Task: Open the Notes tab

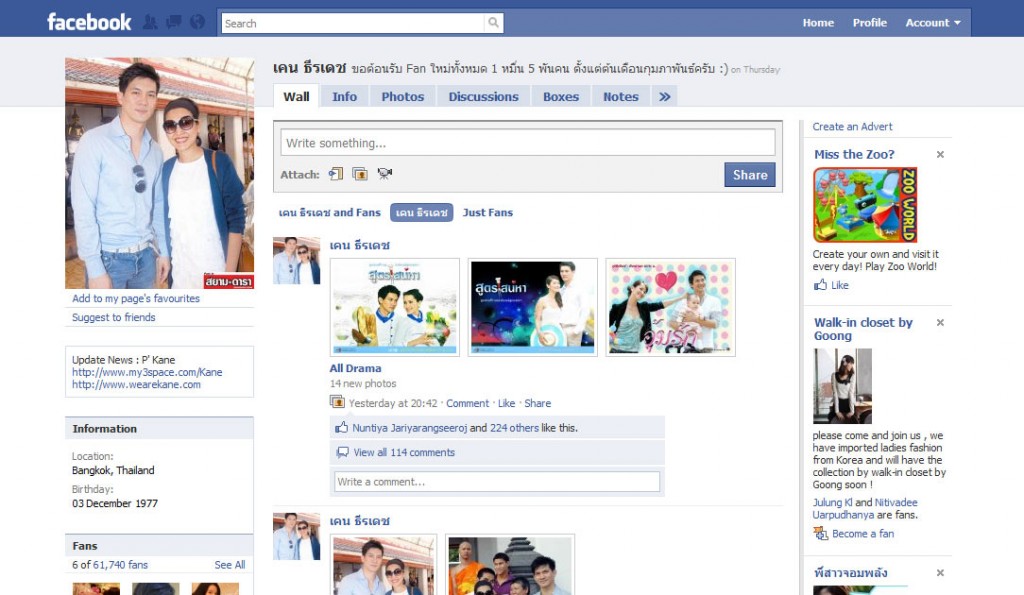Action: (620, 97)
